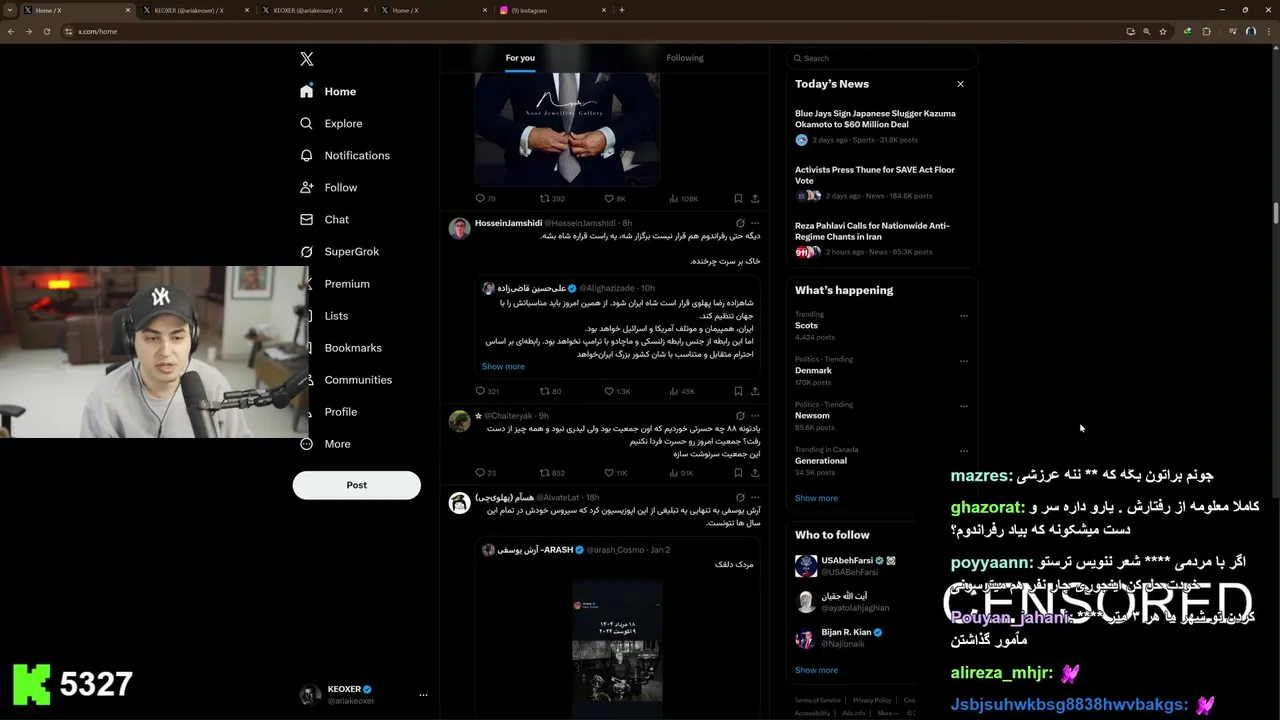1280x720 pixels.
Task: Open the Chrome three-dot menu
Action: pyautogui.click(x=1267, y=31)
